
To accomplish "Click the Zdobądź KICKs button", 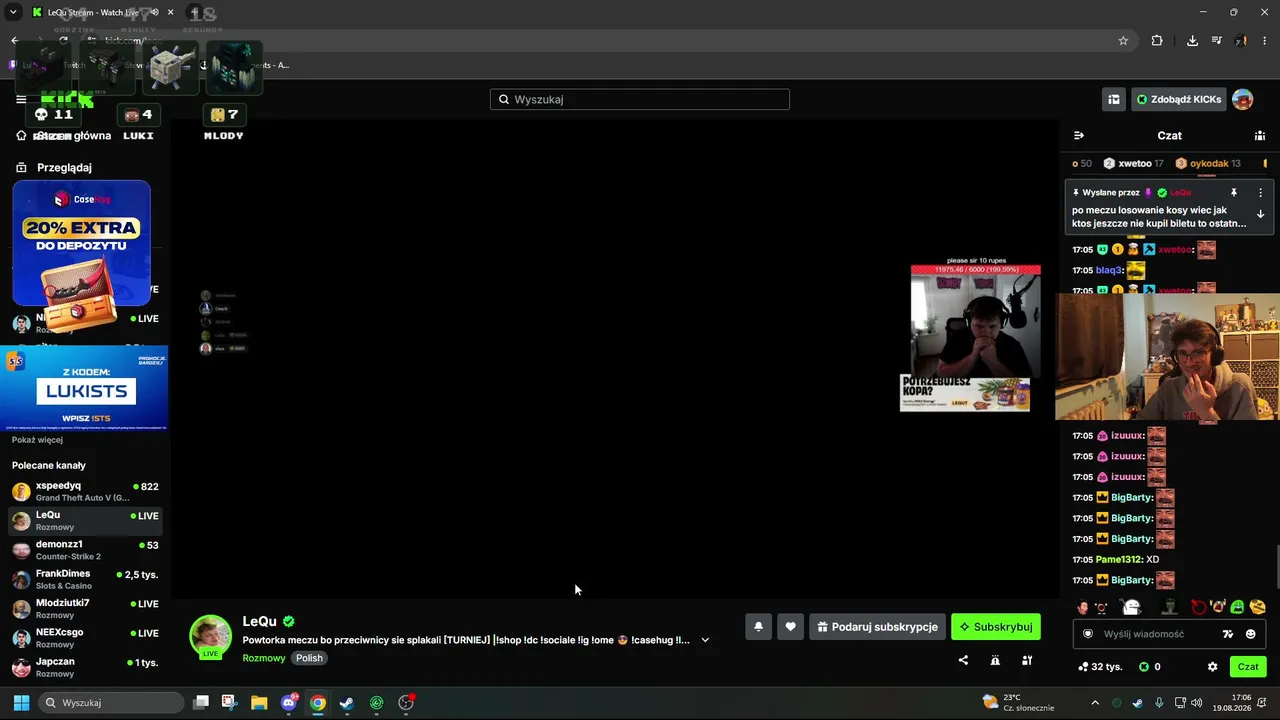I will click(x=1179, y=99).
